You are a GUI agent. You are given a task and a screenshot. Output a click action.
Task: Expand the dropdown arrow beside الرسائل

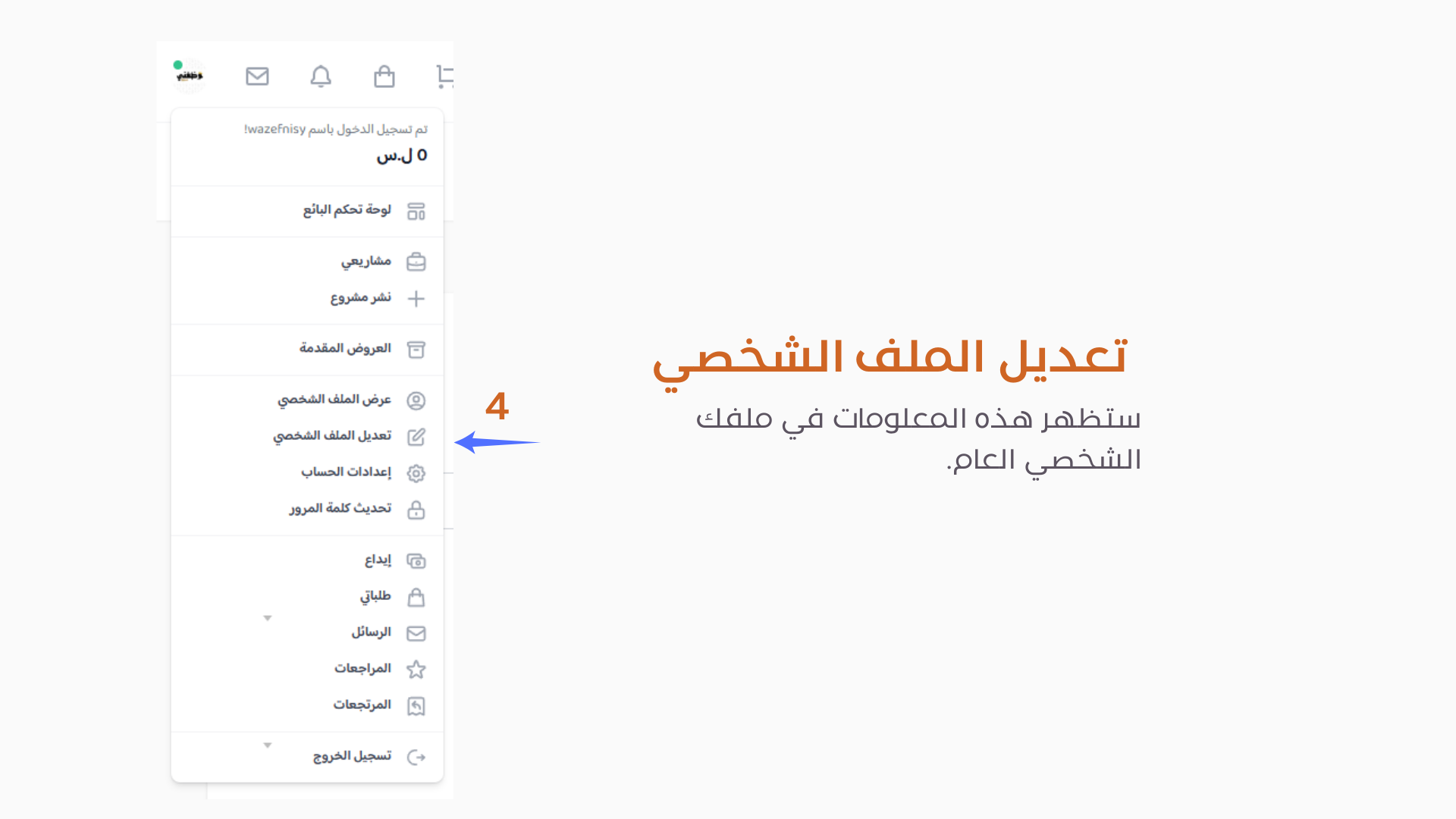(268, 619)
